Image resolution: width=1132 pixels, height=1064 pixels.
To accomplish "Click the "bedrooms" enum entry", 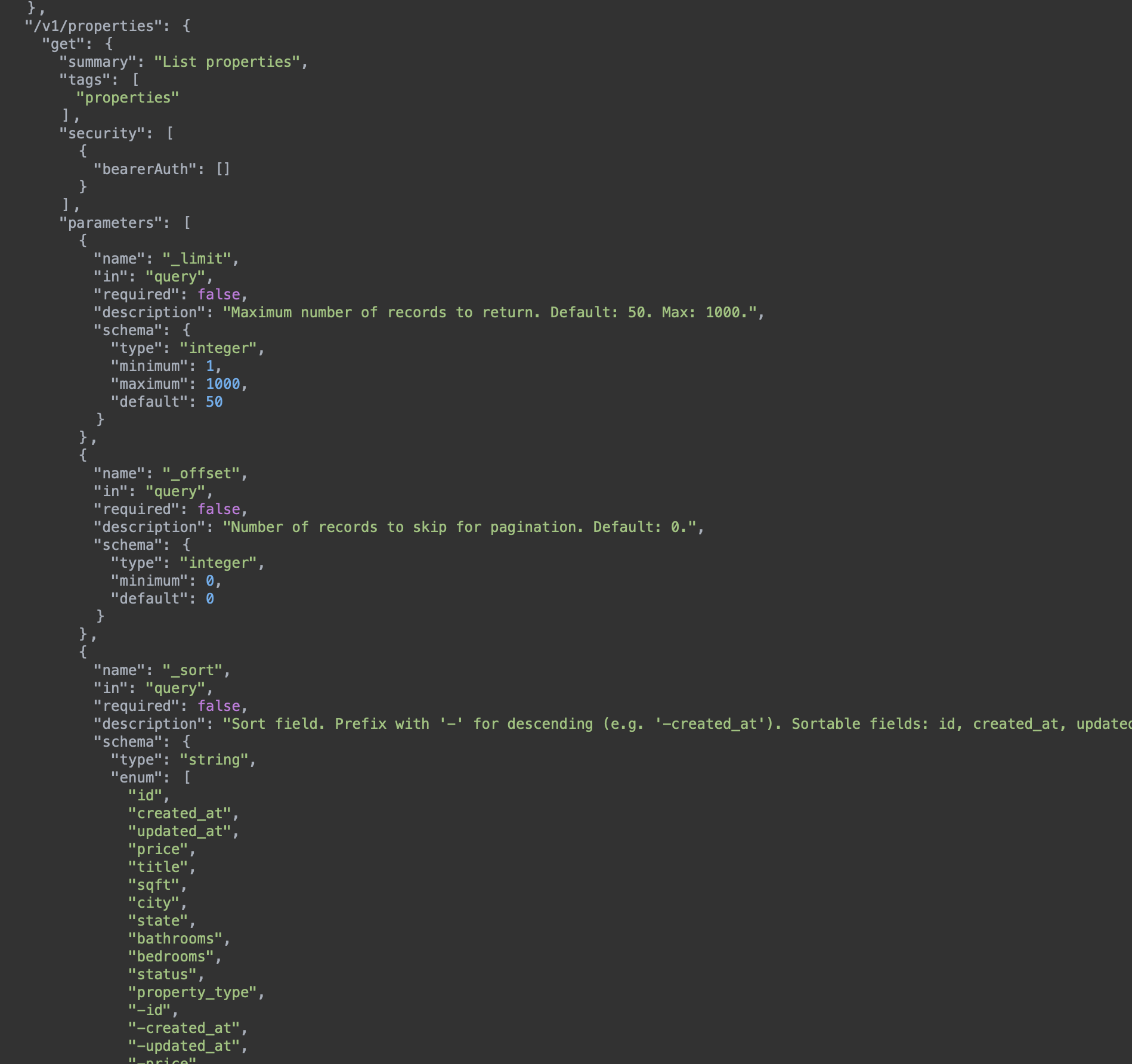I will 171,957.
